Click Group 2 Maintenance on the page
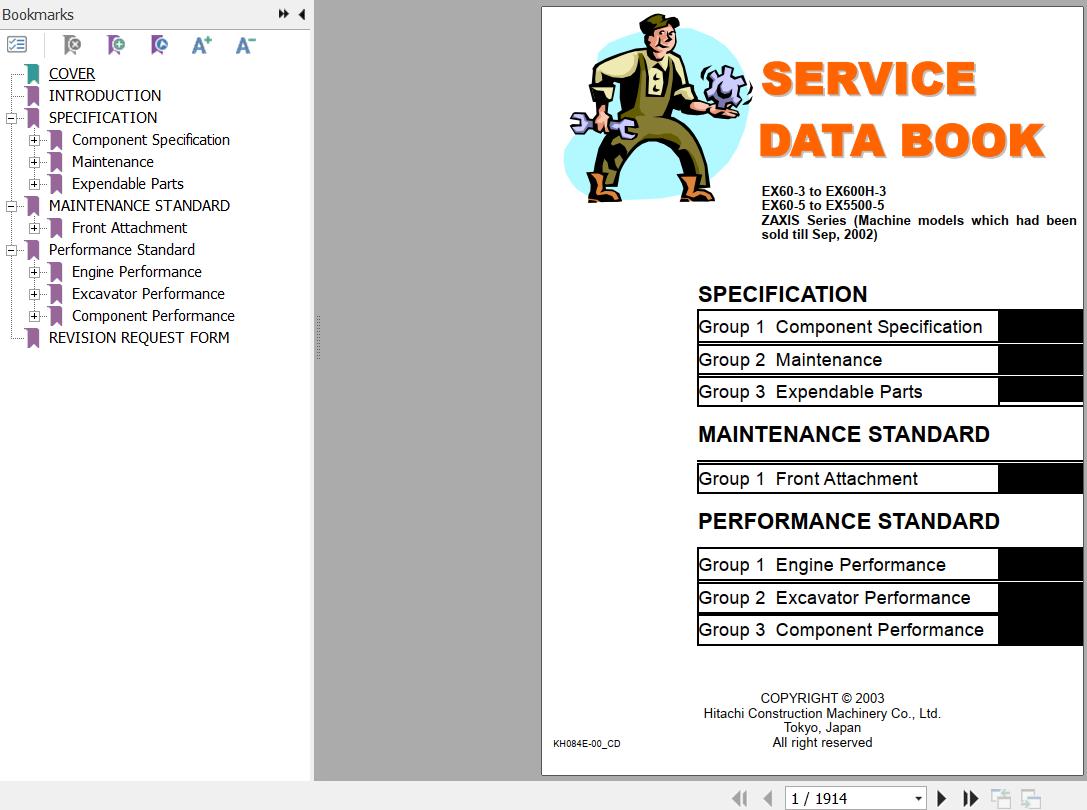The height and width of the screenshot is (810, 1087). tap(847, 360)
